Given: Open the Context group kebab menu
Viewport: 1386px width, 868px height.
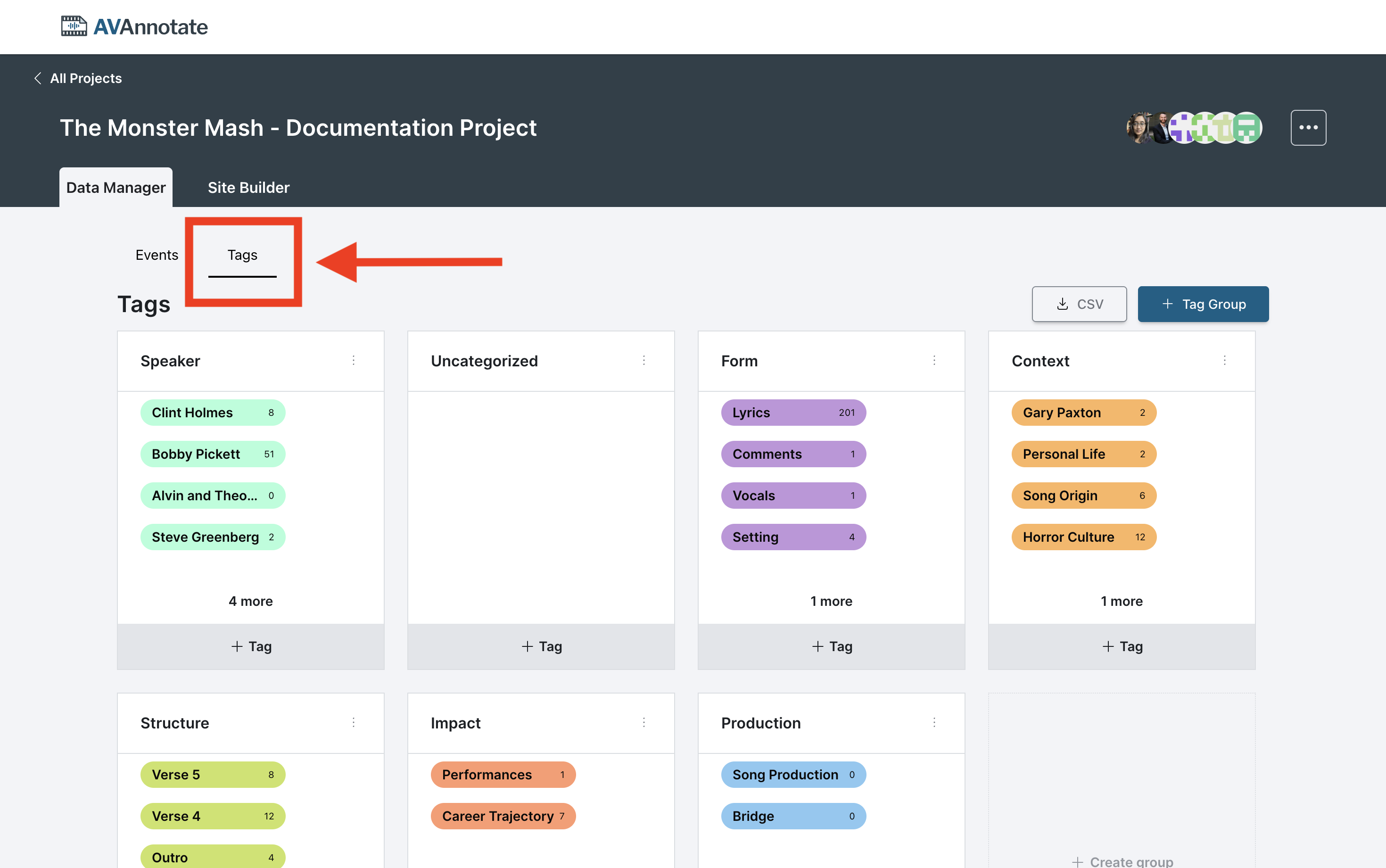Looking at the screenshot, I should [1225, 360].
